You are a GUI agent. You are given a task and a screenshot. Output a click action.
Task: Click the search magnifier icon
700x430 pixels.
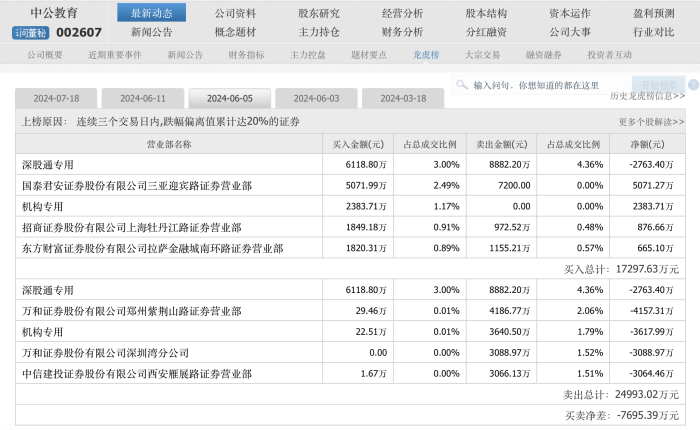461,85
